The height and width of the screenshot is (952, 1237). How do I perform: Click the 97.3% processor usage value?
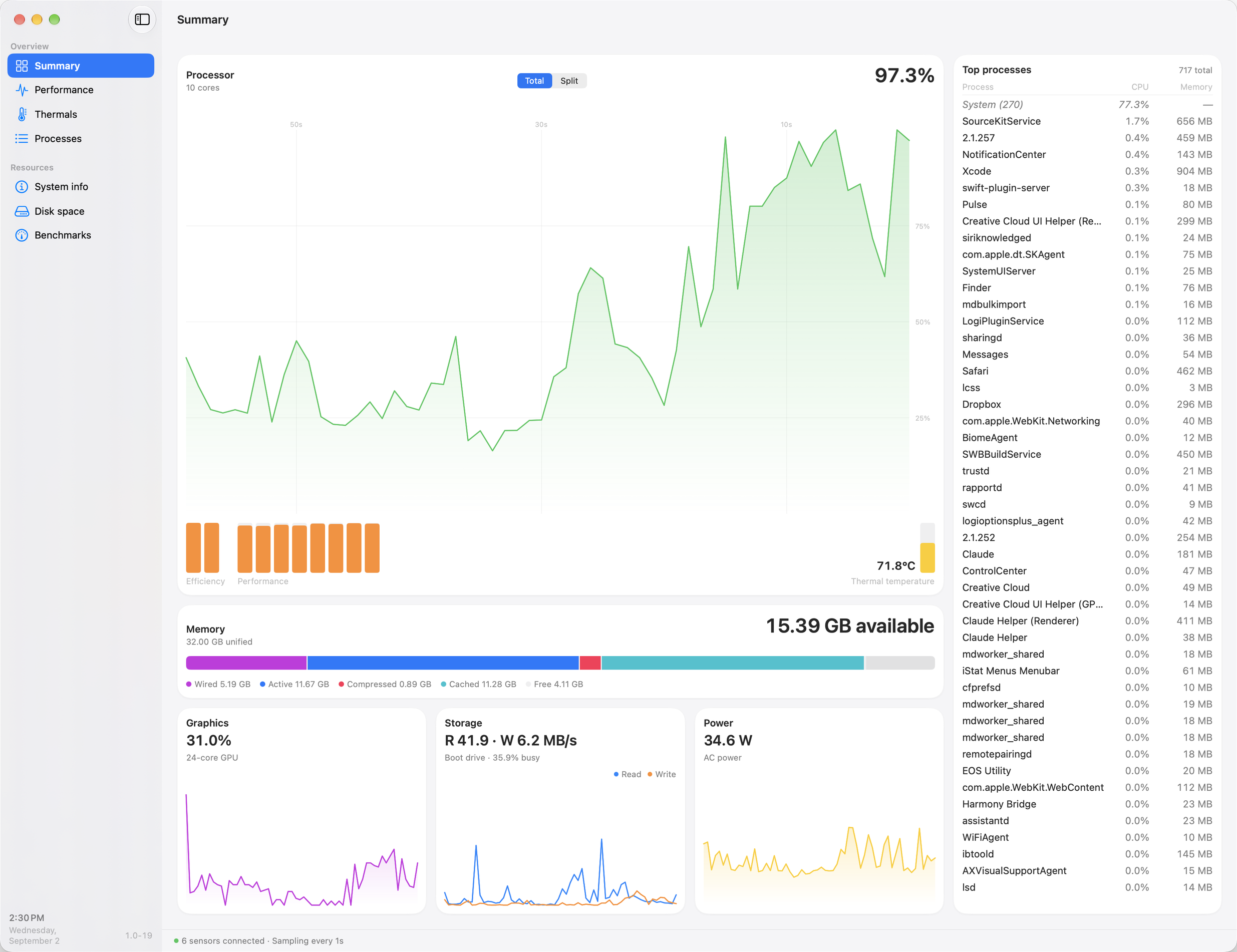904,75
